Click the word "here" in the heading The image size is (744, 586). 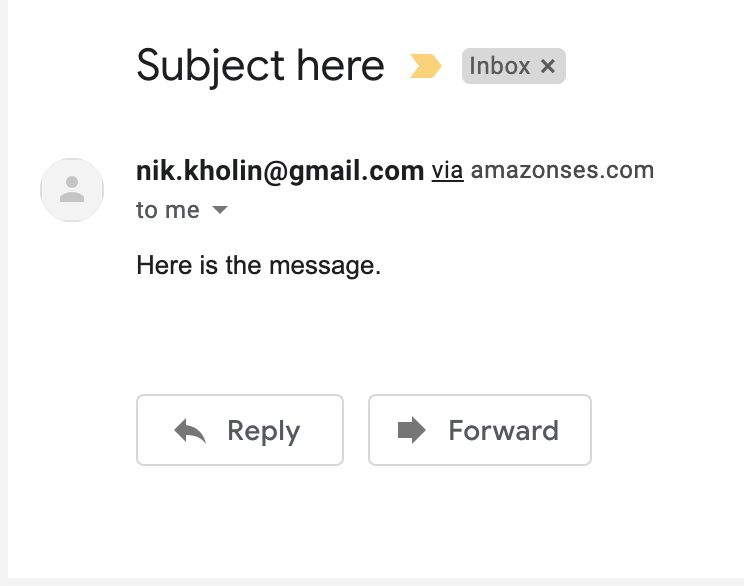click(340, 66)
